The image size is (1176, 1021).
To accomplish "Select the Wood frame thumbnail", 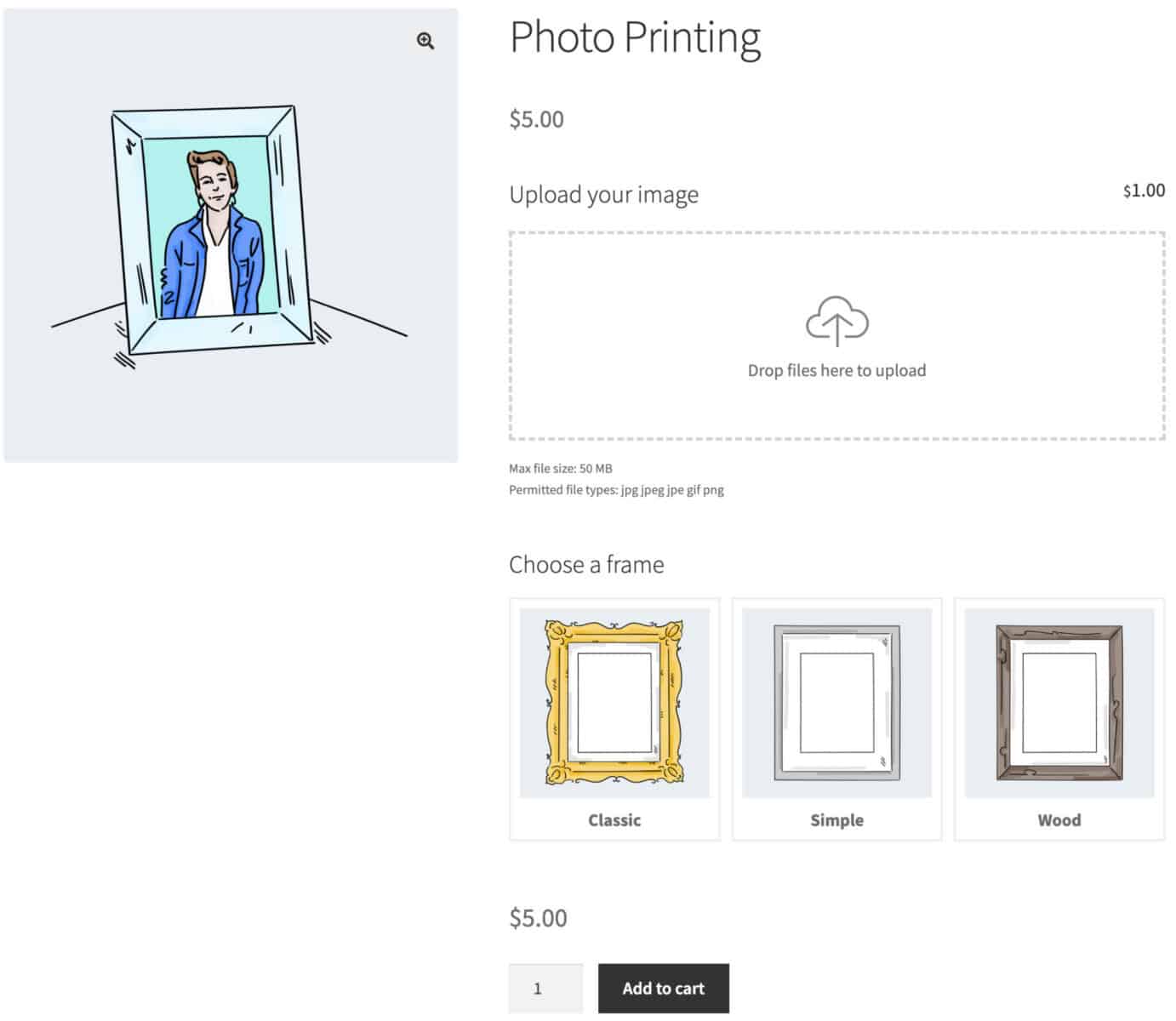I will (1059, 701).
